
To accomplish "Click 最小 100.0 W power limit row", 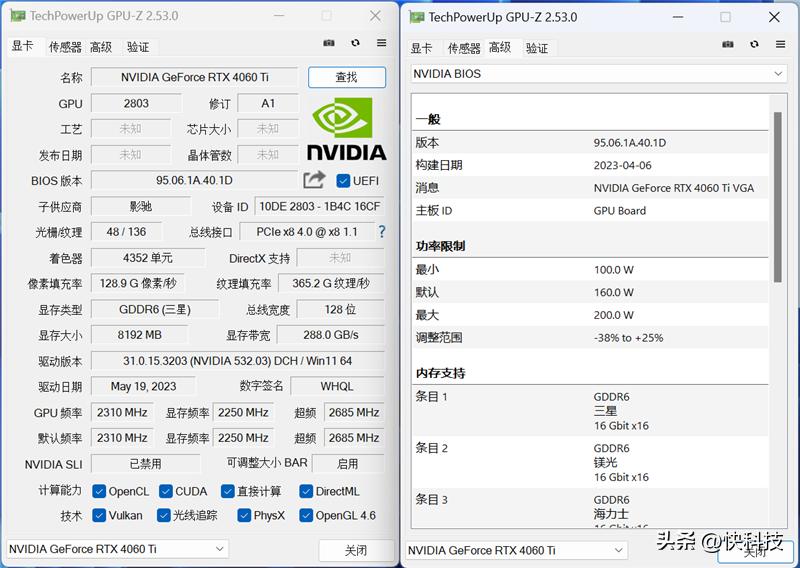I will click(x=591, y=270).
